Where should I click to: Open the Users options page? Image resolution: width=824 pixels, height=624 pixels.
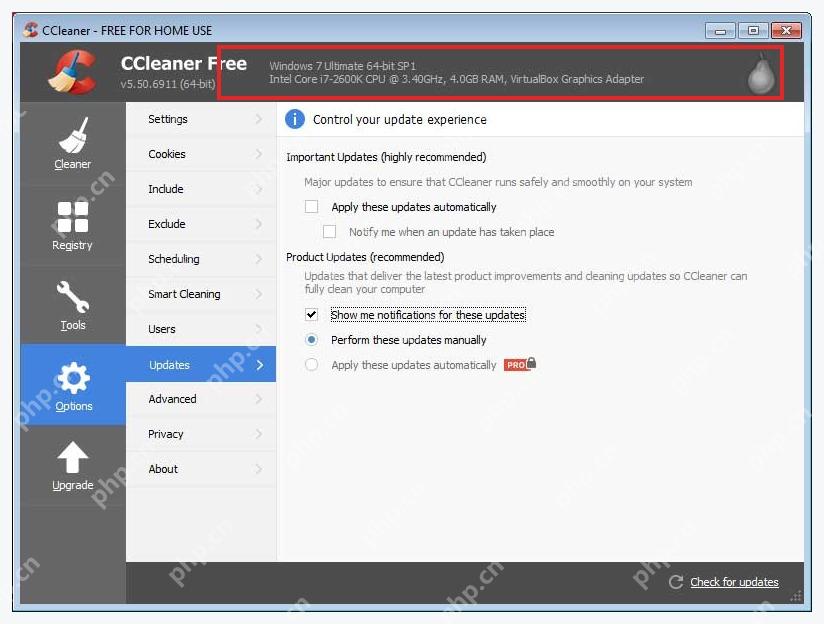click(201, 329)
